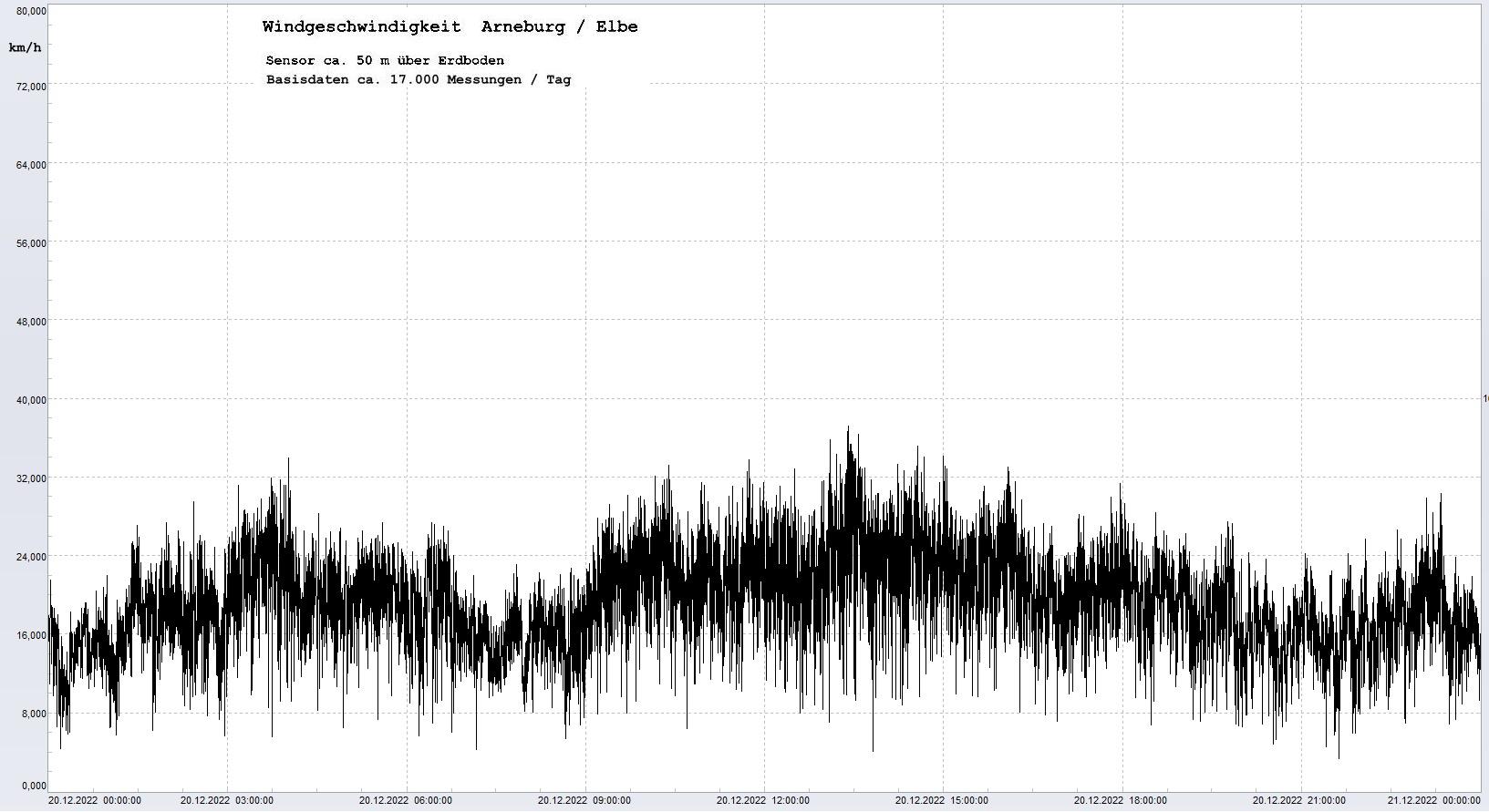1489x812 pixels.
Task: Click the 20.12.2022 12:00:00 time label
Action: point(762,801)
